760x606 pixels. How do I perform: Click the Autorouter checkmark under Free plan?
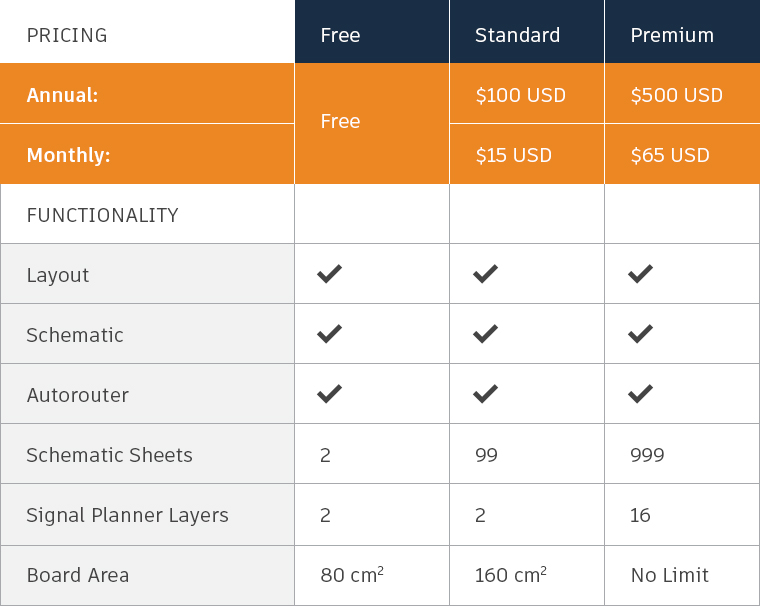pyautogui.click(x=329, y=394)
